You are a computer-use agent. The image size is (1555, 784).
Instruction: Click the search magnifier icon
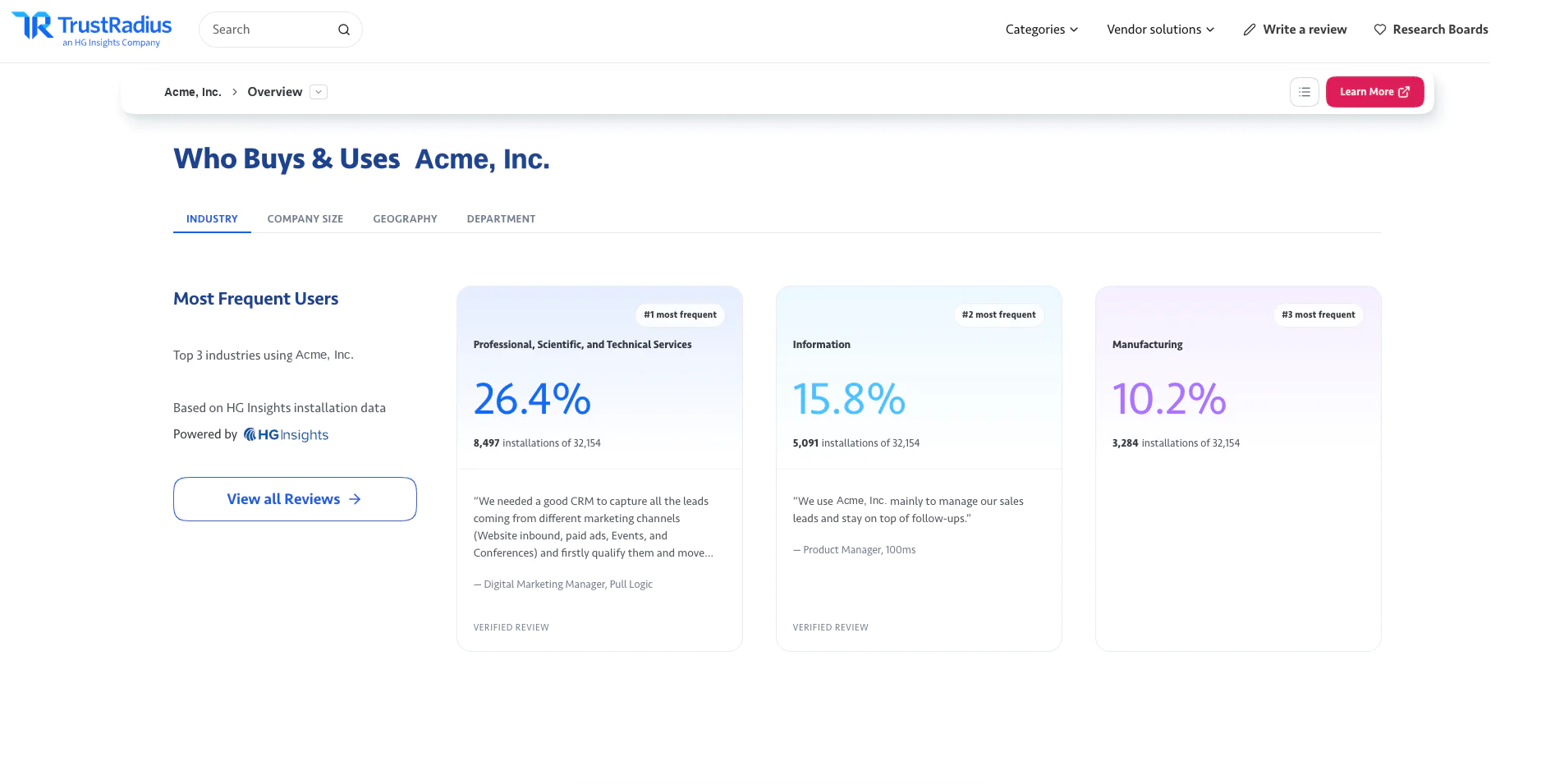[344, 30]
